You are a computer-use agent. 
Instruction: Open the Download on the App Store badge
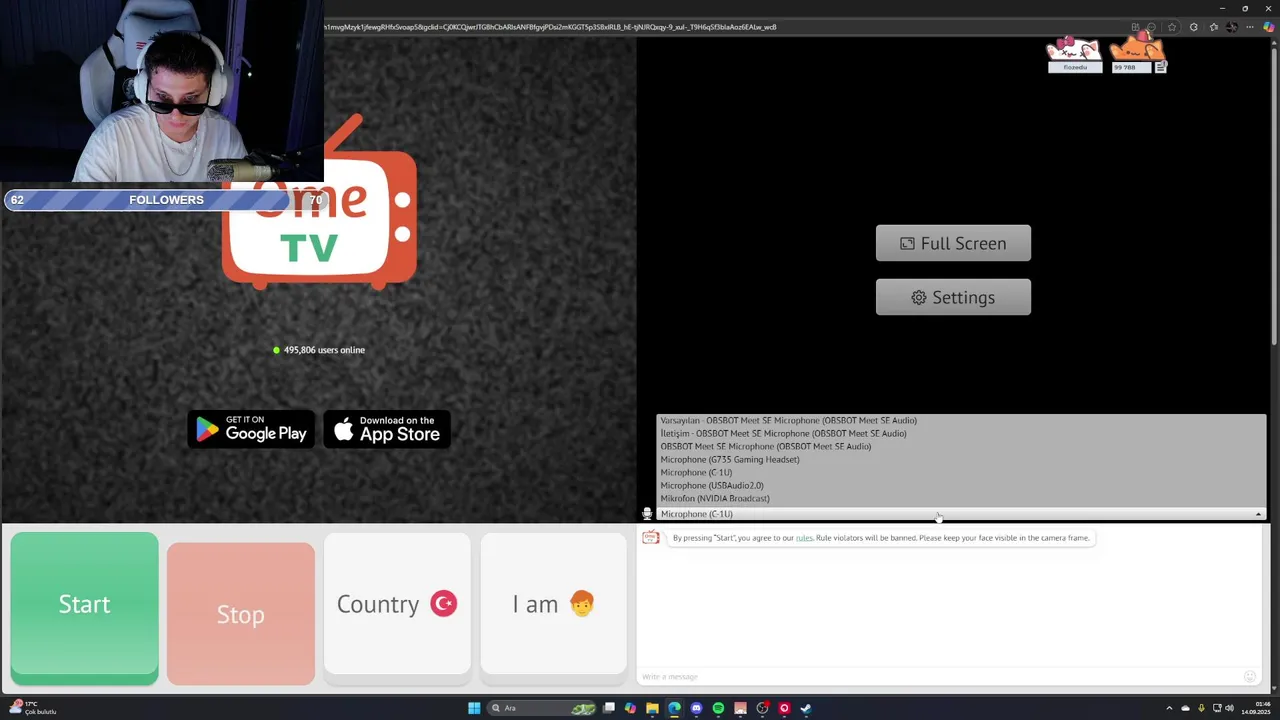click(x=387, y=430)
